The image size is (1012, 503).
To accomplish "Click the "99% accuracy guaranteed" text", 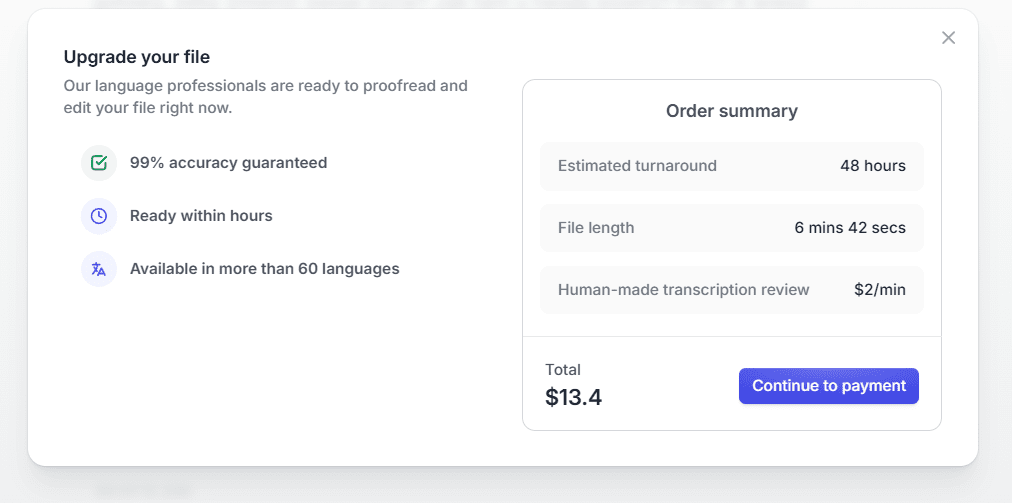I will (228, 163).
